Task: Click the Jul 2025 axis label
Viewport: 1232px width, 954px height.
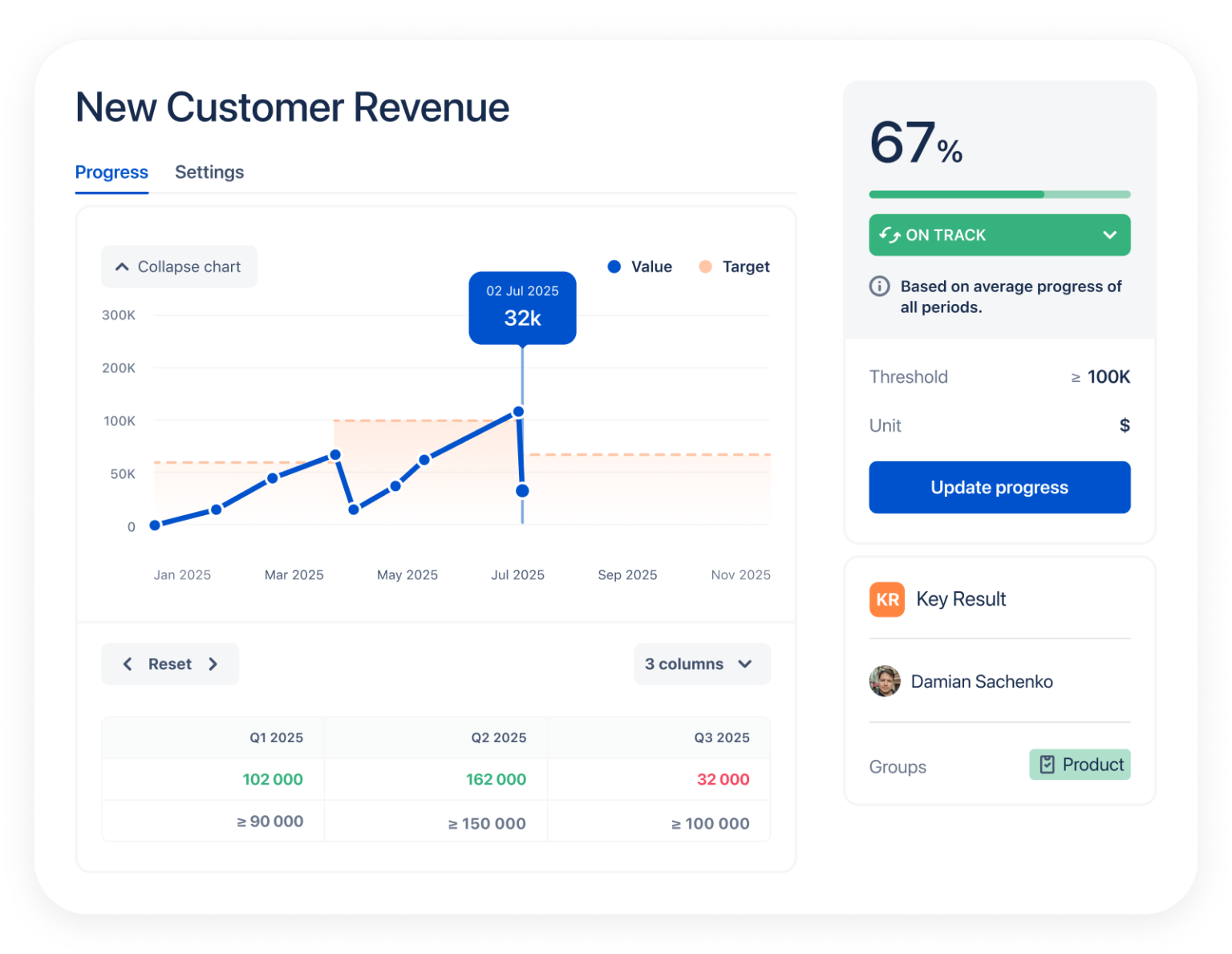Action: click(x=517, y=575)
